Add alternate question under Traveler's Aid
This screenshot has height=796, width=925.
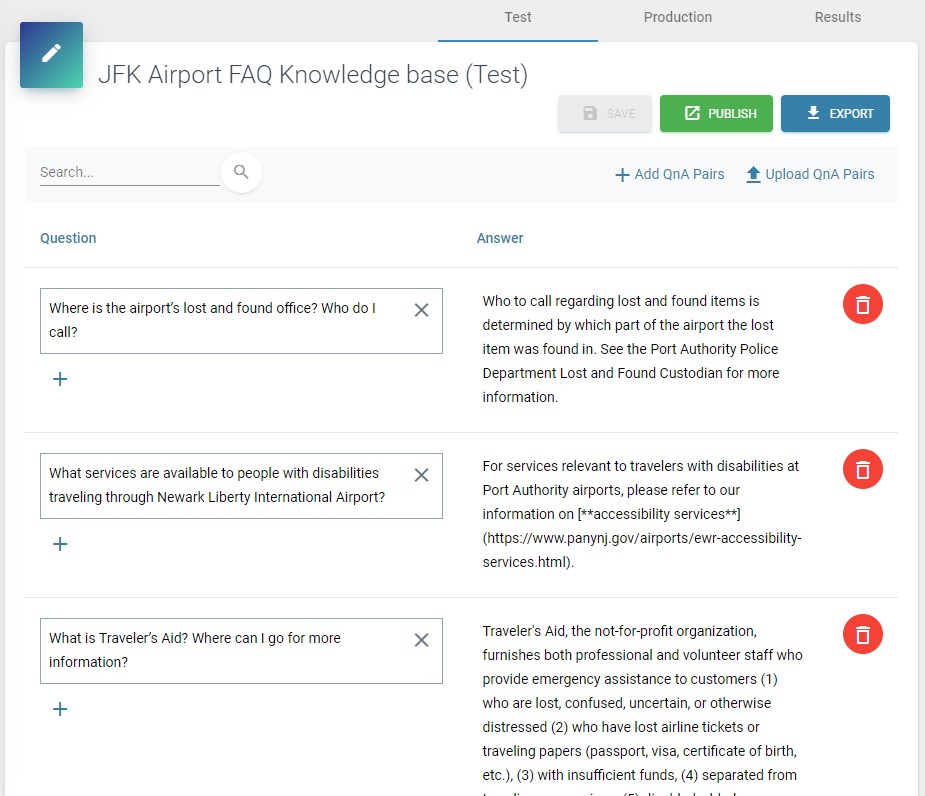tap(60, 709)
